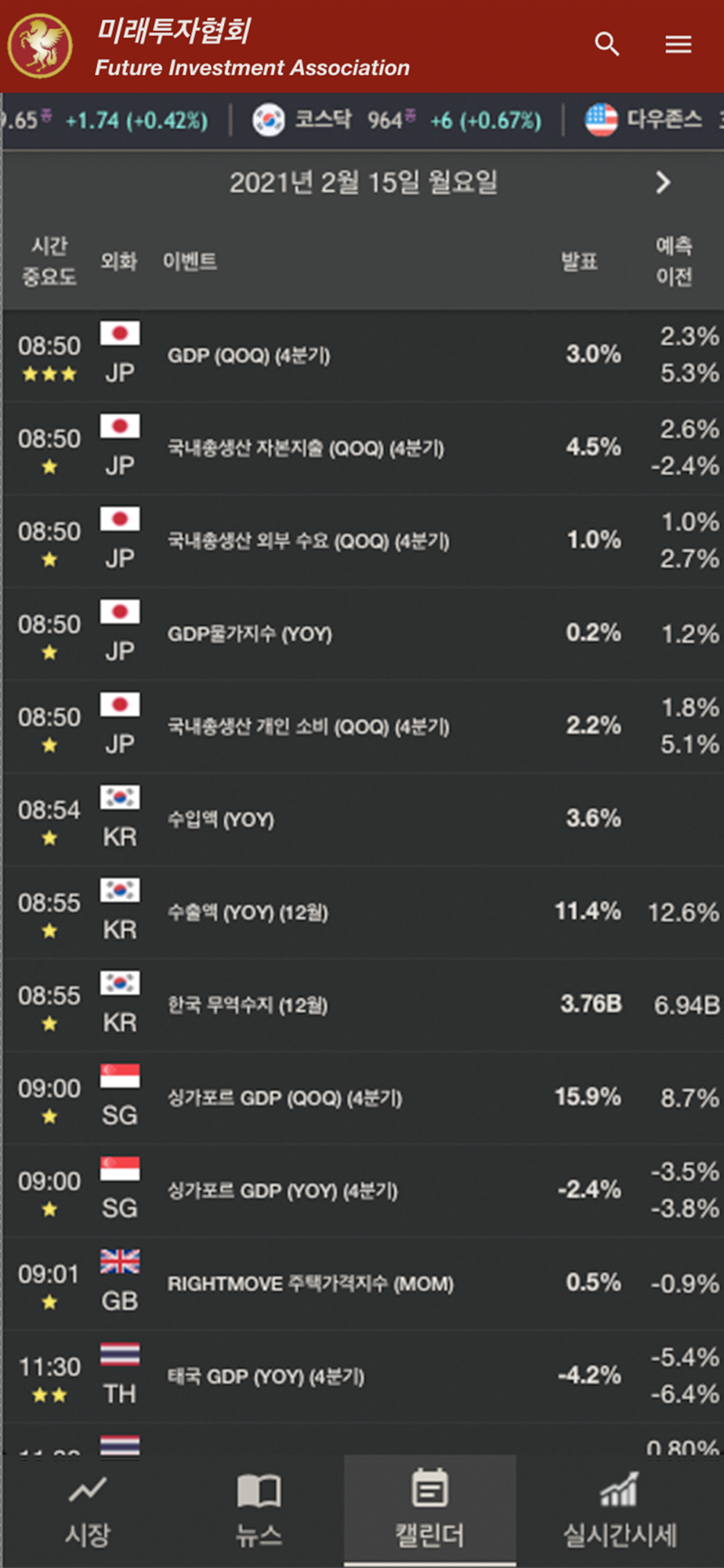Image resolution: width=724 pixels, height=1568 pixels.
Task: Select the 태국 GDP (YOY) row
Action: (x=362, y=1376)
